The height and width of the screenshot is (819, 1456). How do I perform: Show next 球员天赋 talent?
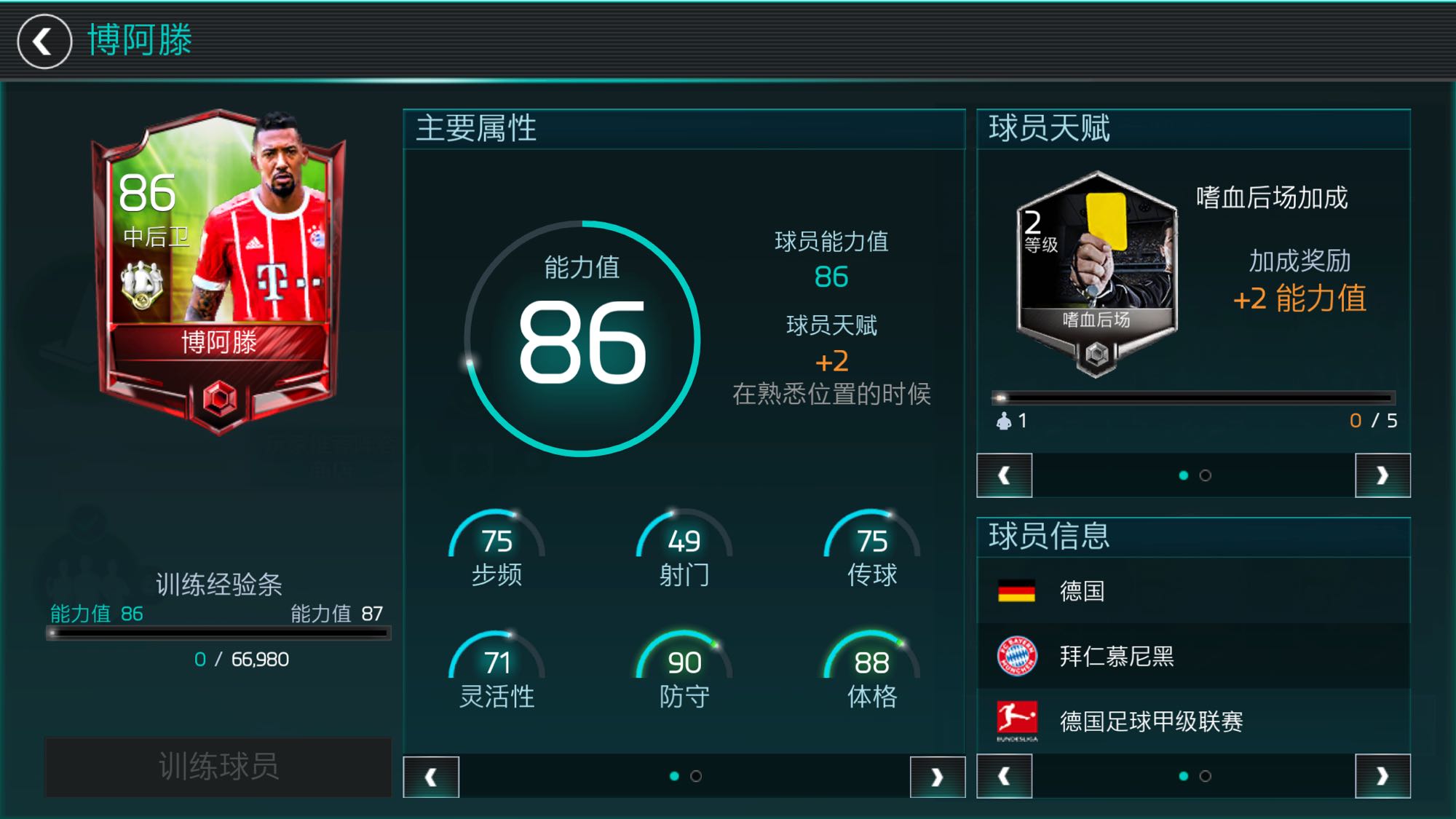tap(1382, 475)
